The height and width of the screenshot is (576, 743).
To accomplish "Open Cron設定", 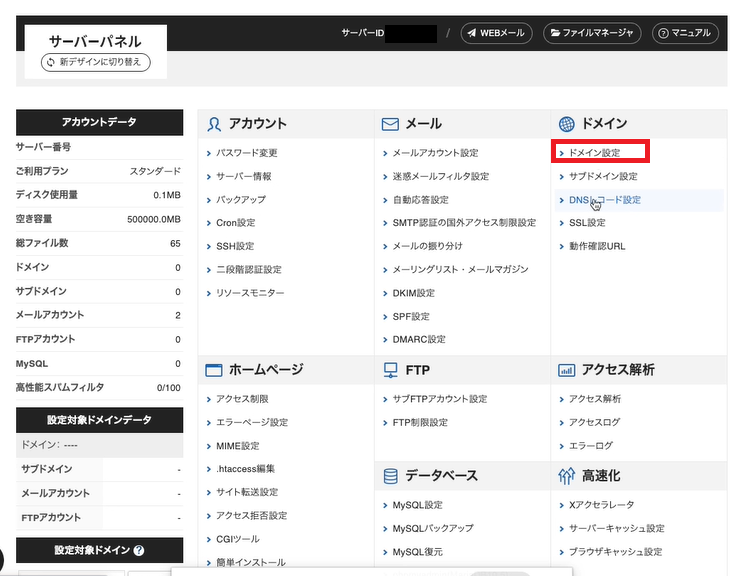I will [236, 223].
